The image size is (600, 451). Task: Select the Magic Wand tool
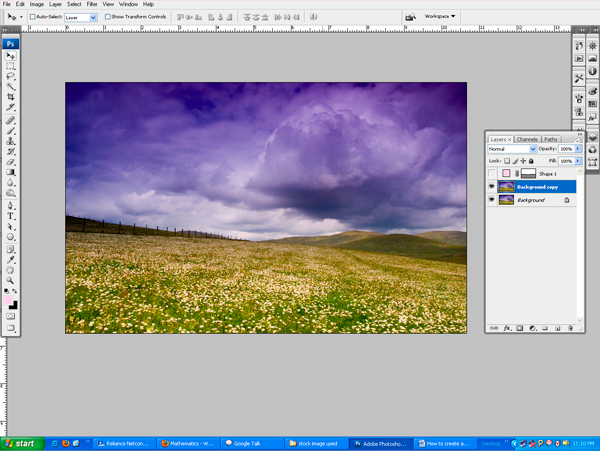coord(11,86)
